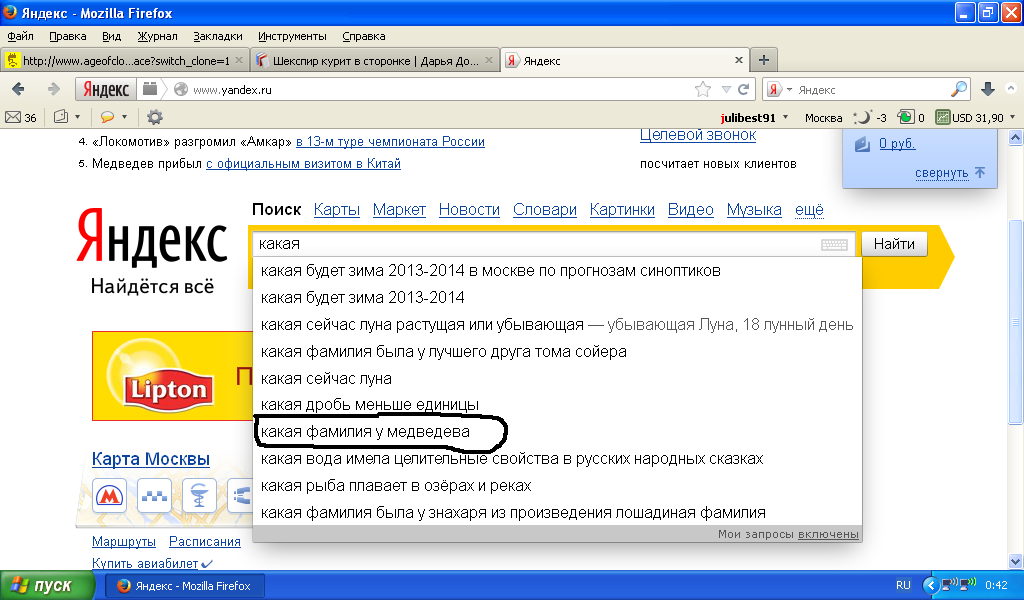This screenshot has width=1024, height=600.
Task: Open the search engine selector dropdown
Action: (790, 89)
